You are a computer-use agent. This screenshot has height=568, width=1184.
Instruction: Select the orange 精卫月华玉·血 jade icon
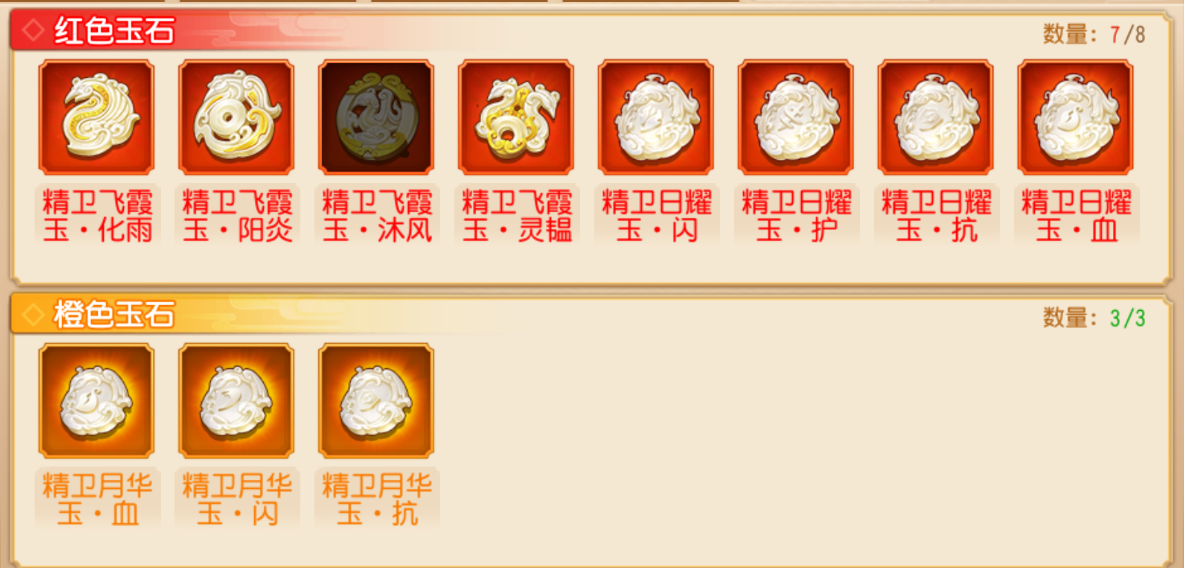[97, 400]
